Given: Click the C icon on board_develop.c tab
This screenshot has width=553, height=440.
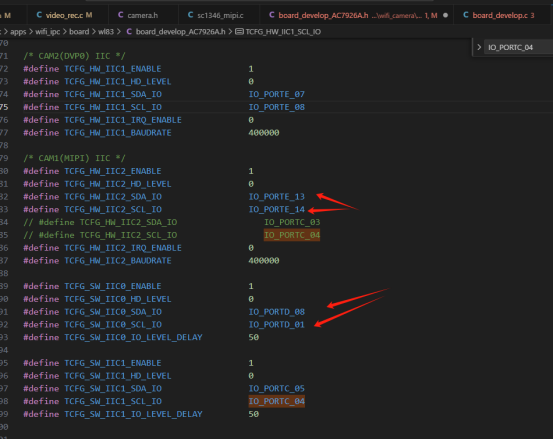Looking at the screenshot, I should pyautogui.click(x=466, y=15).
